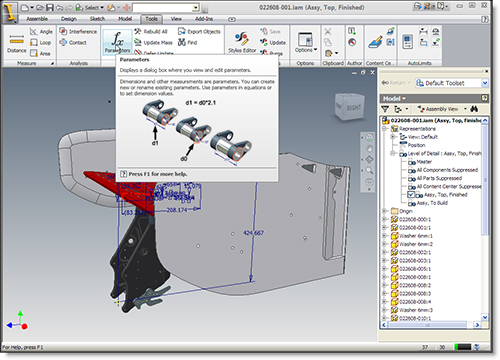The width and height of the screenshot is (500, 360).
Task: Click the Return button in browser panel
Action: point(396,83)
